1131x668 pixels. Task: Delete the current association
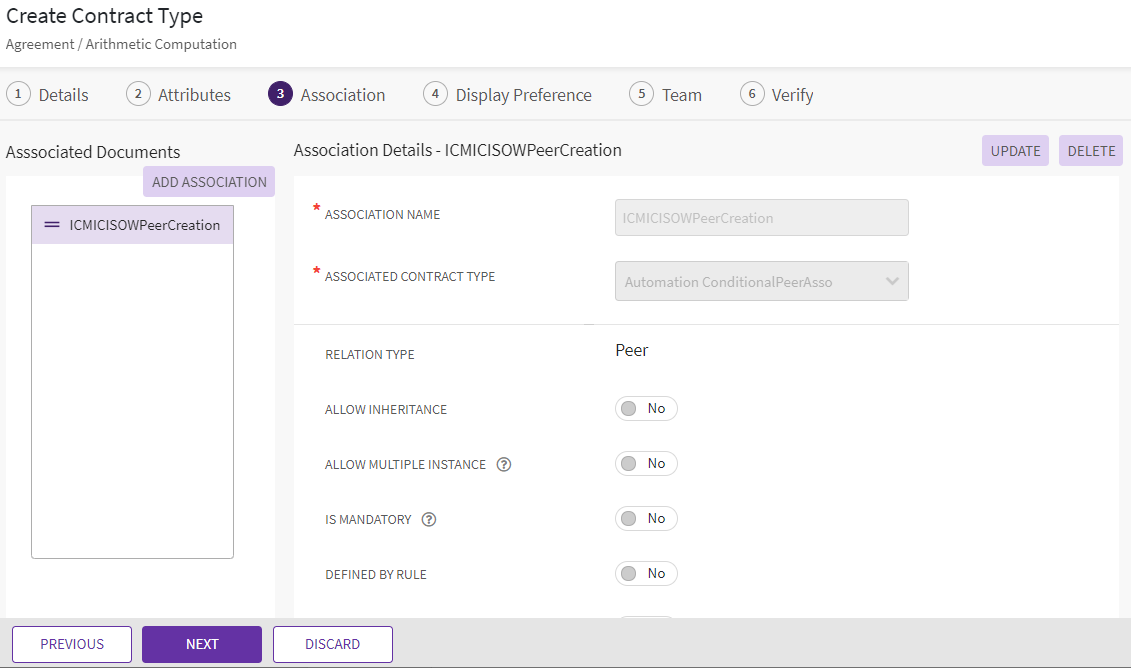(1091, 151)
